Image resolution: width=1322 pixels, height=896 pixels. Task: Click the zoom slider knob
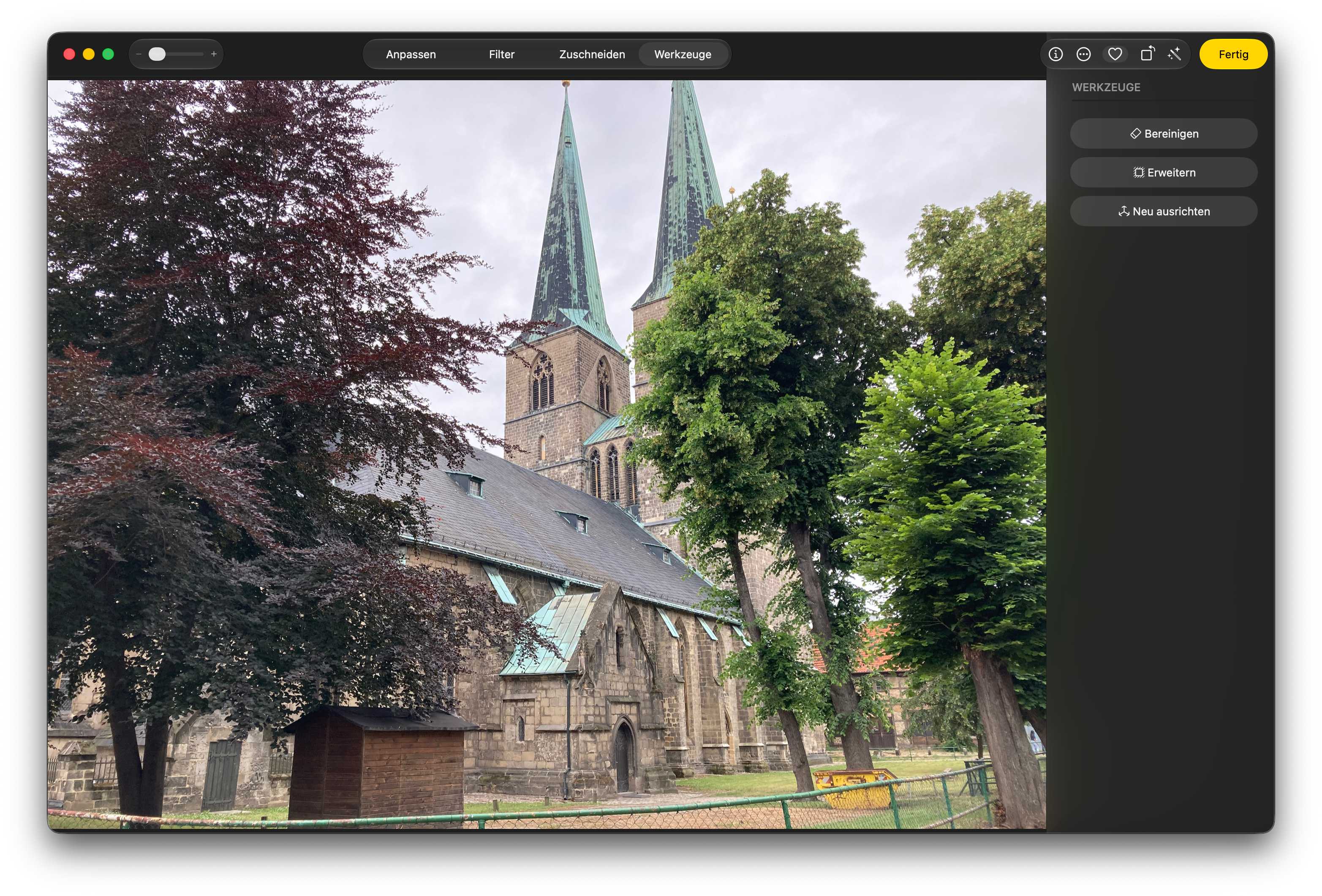(157, 54)
